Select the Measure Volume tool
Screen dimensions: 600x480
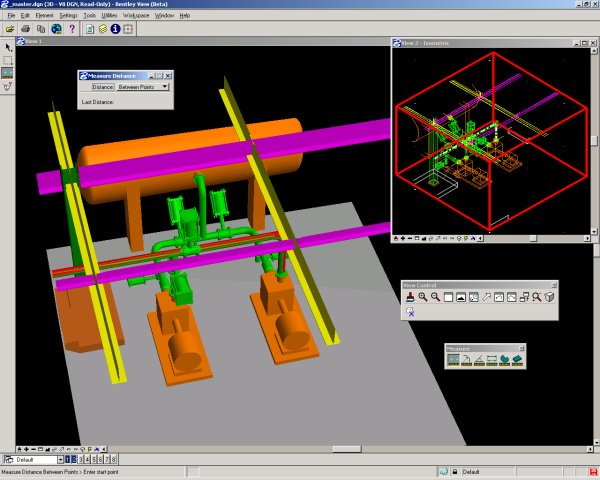(x=518, y=360)
